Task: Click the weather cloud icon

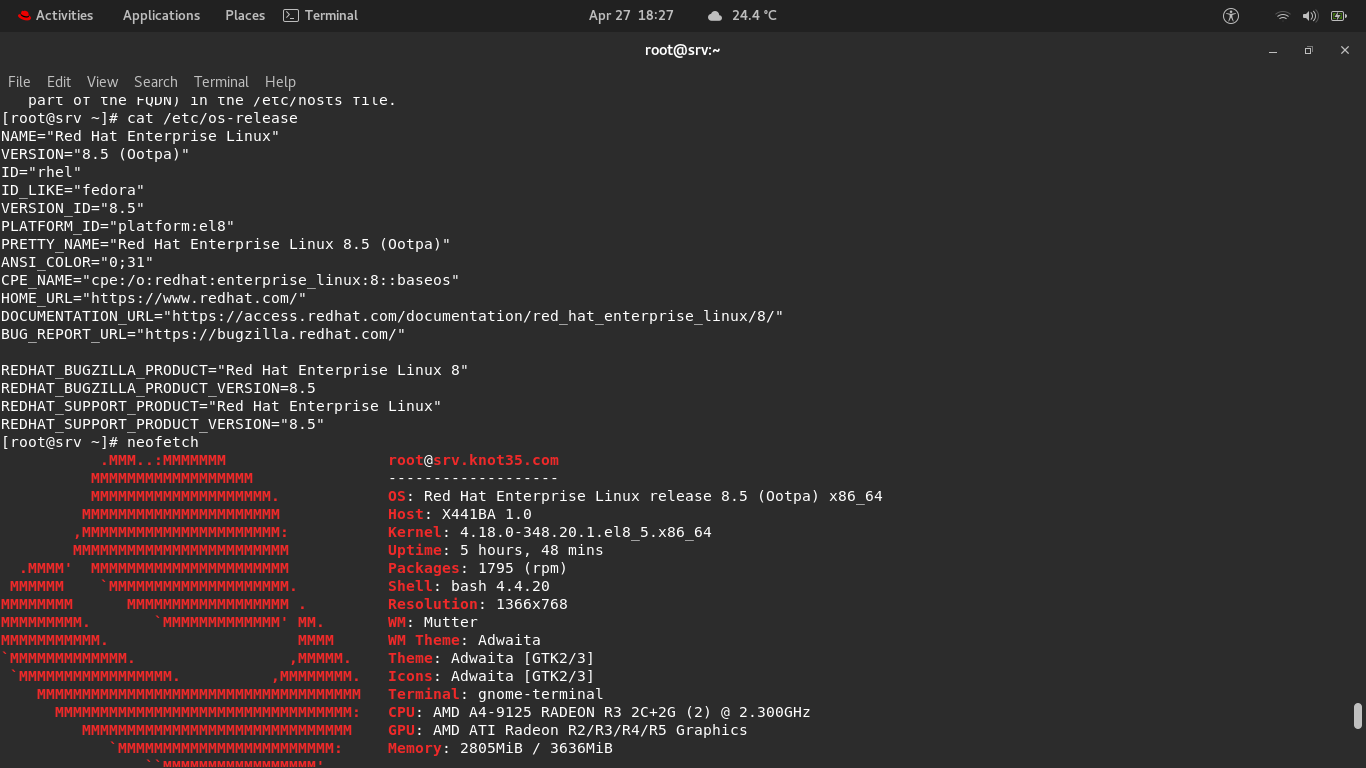Action: pyautogui.click(x=714, y=16)
